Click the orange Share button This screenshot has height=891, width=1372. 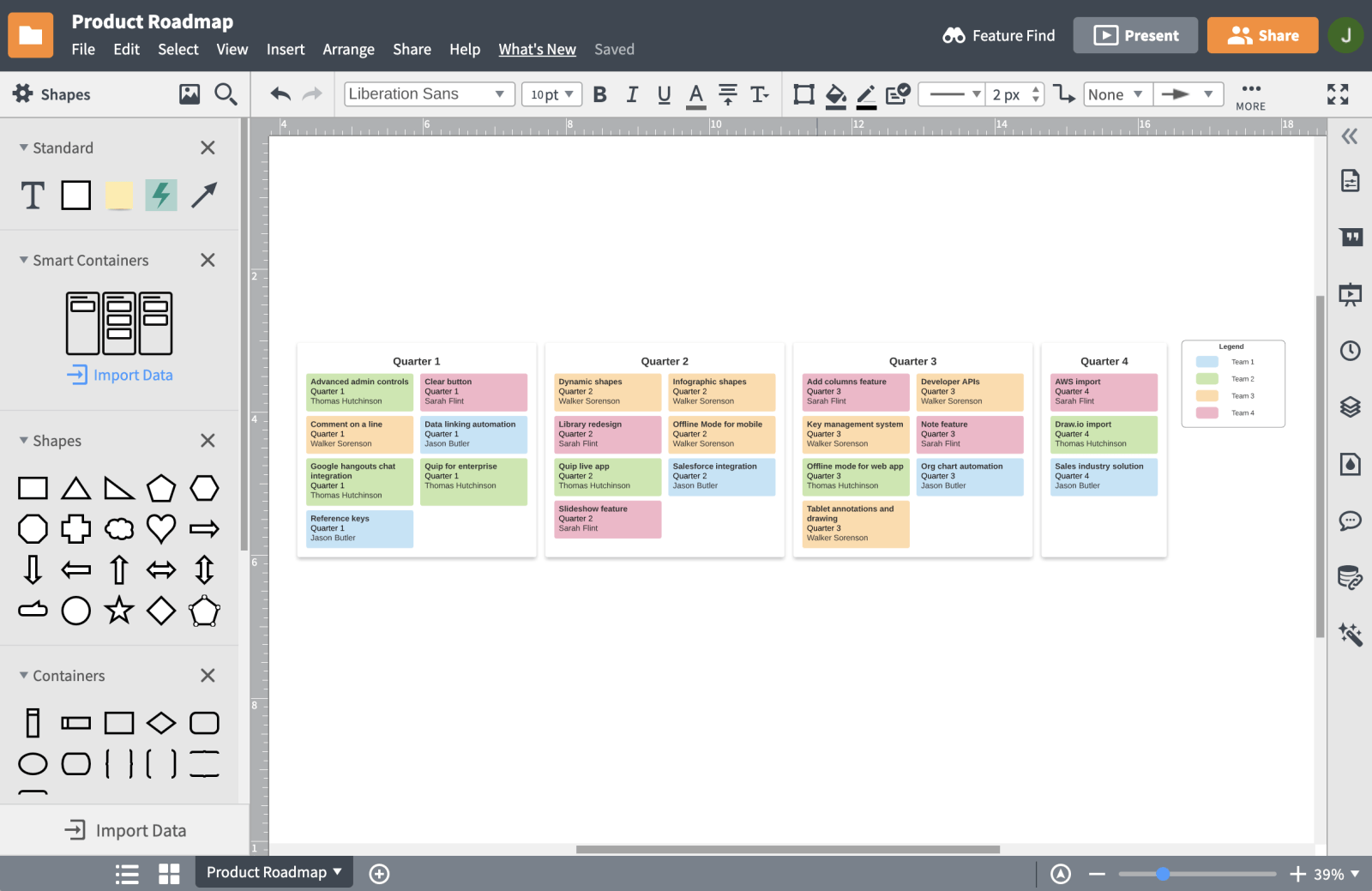[1262, 35]
